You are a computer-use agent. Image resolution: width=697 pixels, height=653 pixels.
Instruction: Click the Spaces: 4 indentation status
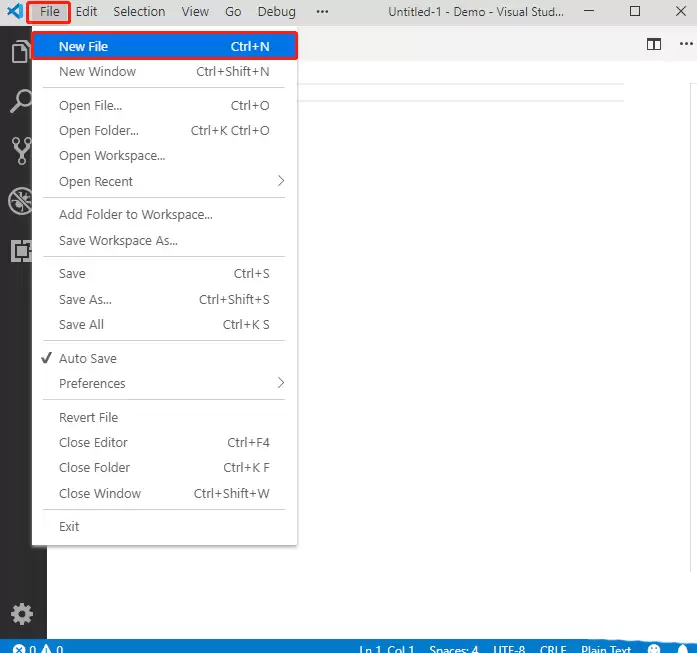pos(454,648)
